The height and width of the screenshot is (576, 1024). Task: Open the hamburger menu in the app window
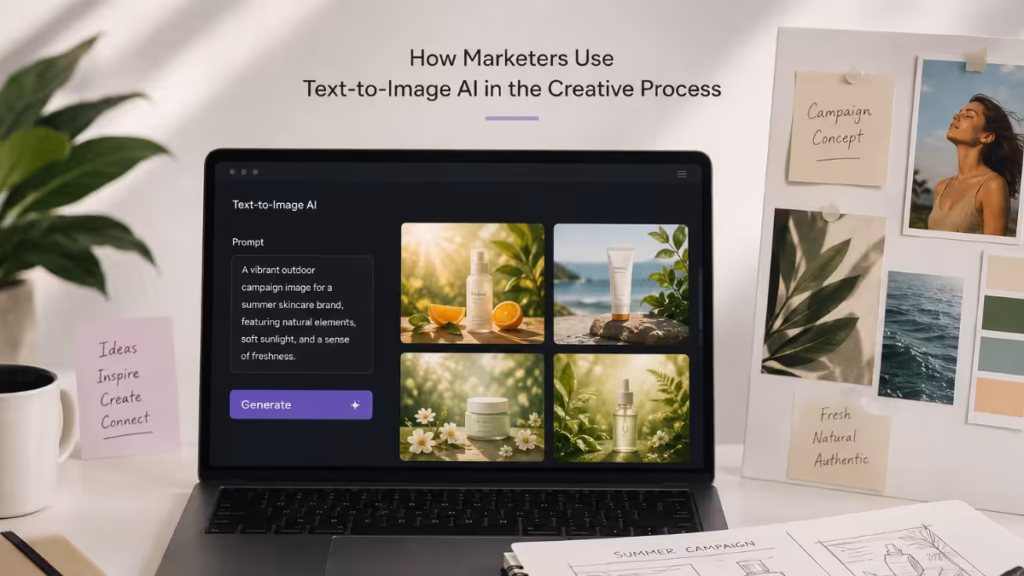click(682, 174)
